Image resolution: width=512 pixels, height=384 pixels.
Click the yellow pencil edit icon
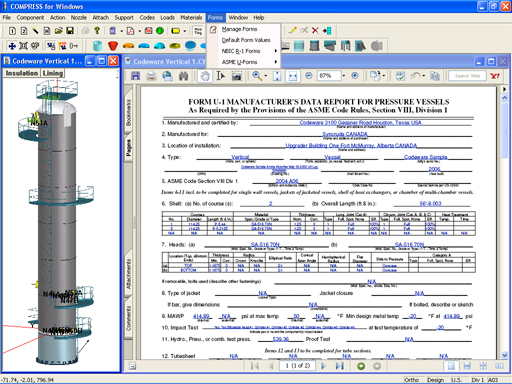coord(292,31)
